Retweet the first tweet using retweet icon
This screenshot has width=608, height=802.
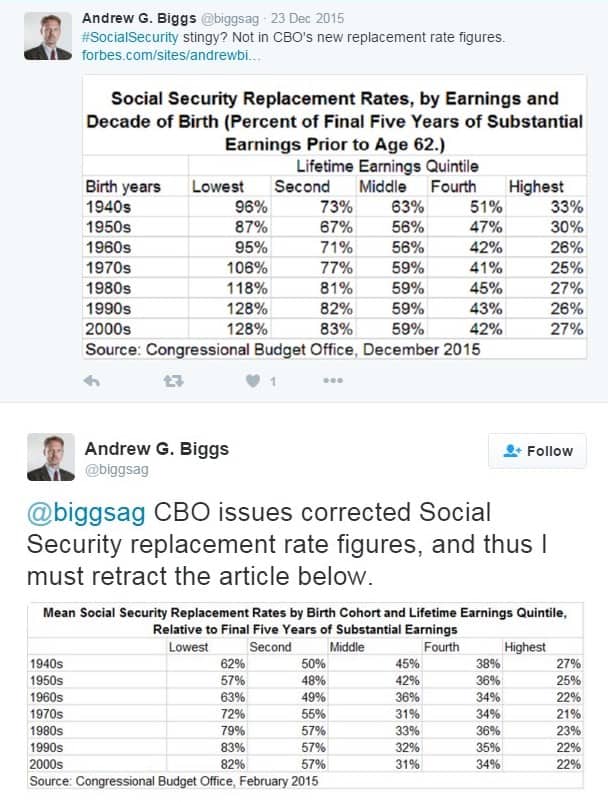(173, 381)
